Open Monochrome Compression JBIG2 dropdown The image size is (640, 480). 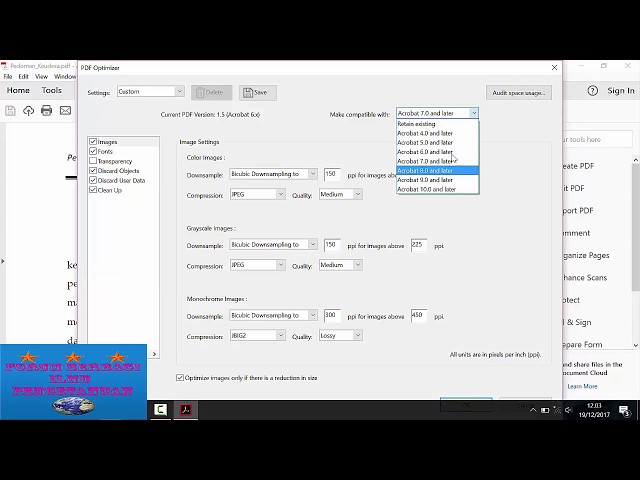click(x=257, y=336)
